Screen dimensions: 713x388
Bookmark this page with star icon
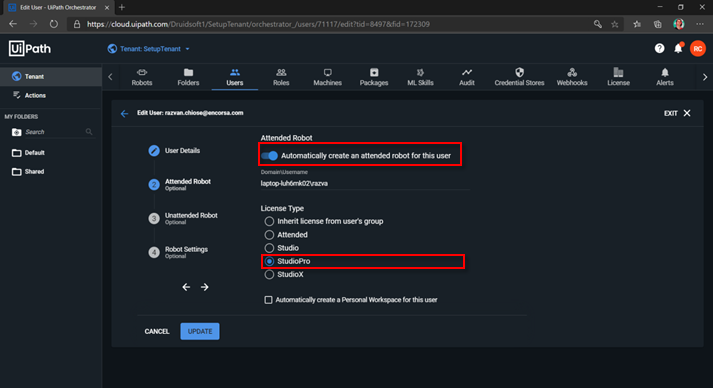coord(615,24)
